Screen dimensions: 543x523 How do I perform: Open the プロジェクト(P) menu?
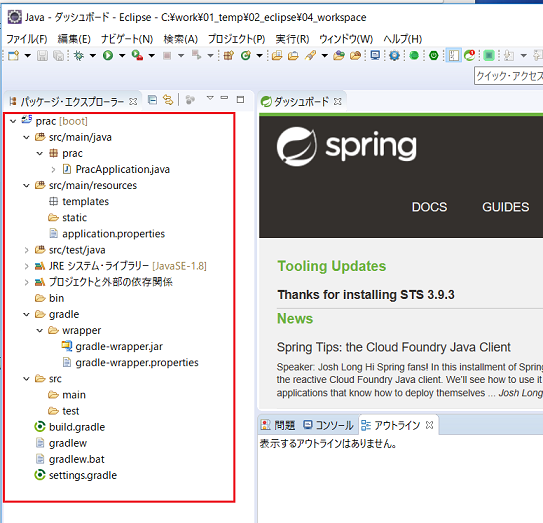click(x=237, y=39)
